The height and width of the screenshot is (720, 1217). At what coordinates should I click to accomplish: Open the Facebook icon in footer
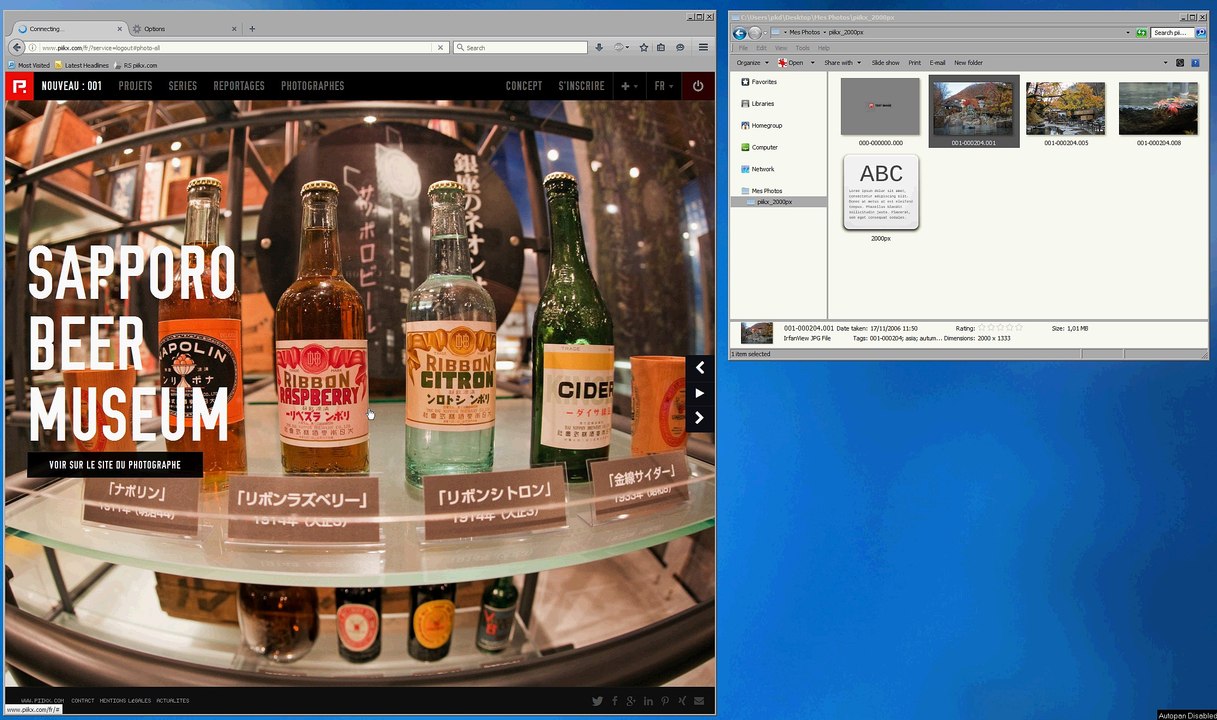coord(614,701)
